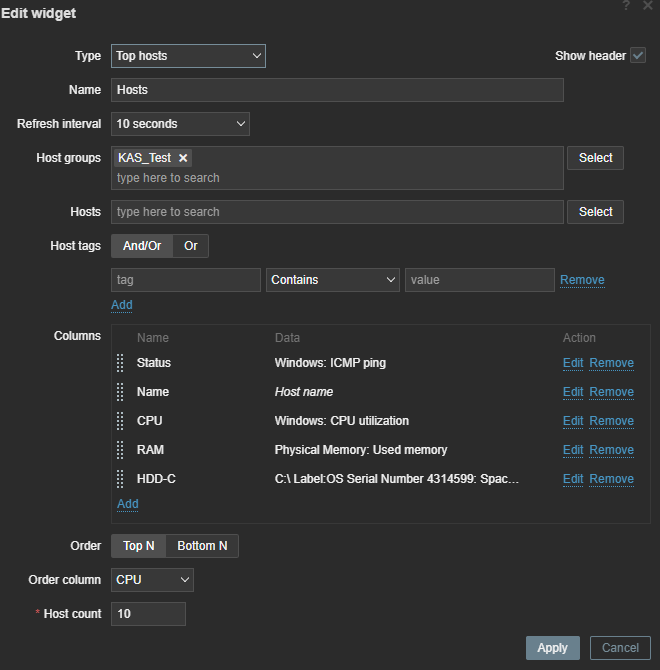
Task: Click the drag handle for HDD-C column
Action: pyautogui.click(x=121, y=479)
